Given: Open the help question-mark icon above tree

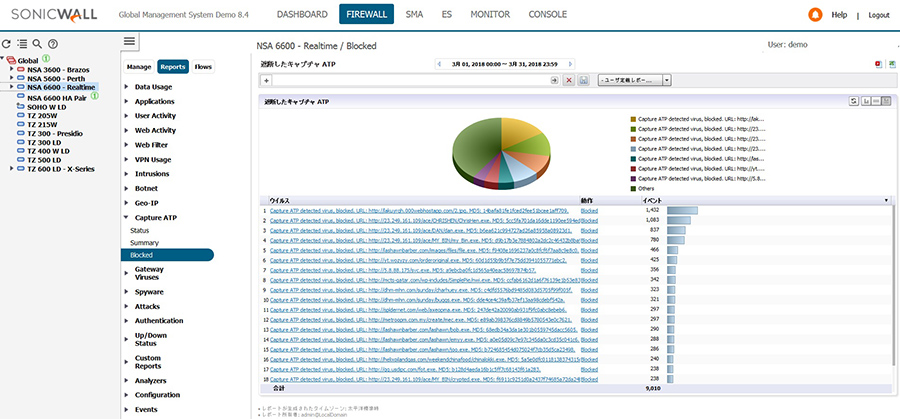Looking at the screenshot, I should [x=53, y=44].
